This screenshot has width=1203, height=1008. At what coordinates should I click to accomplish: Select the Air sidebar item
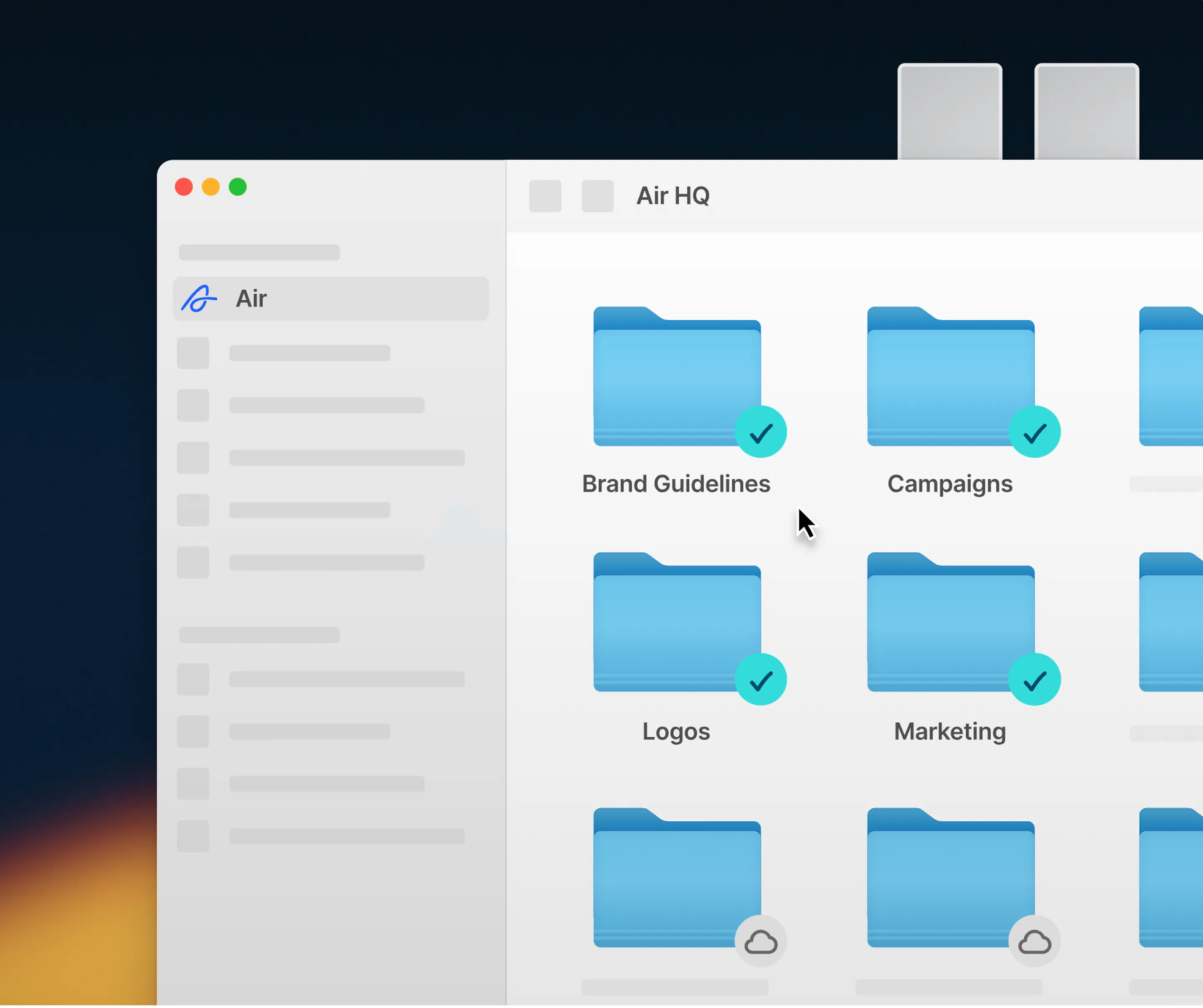coord(330,299)
